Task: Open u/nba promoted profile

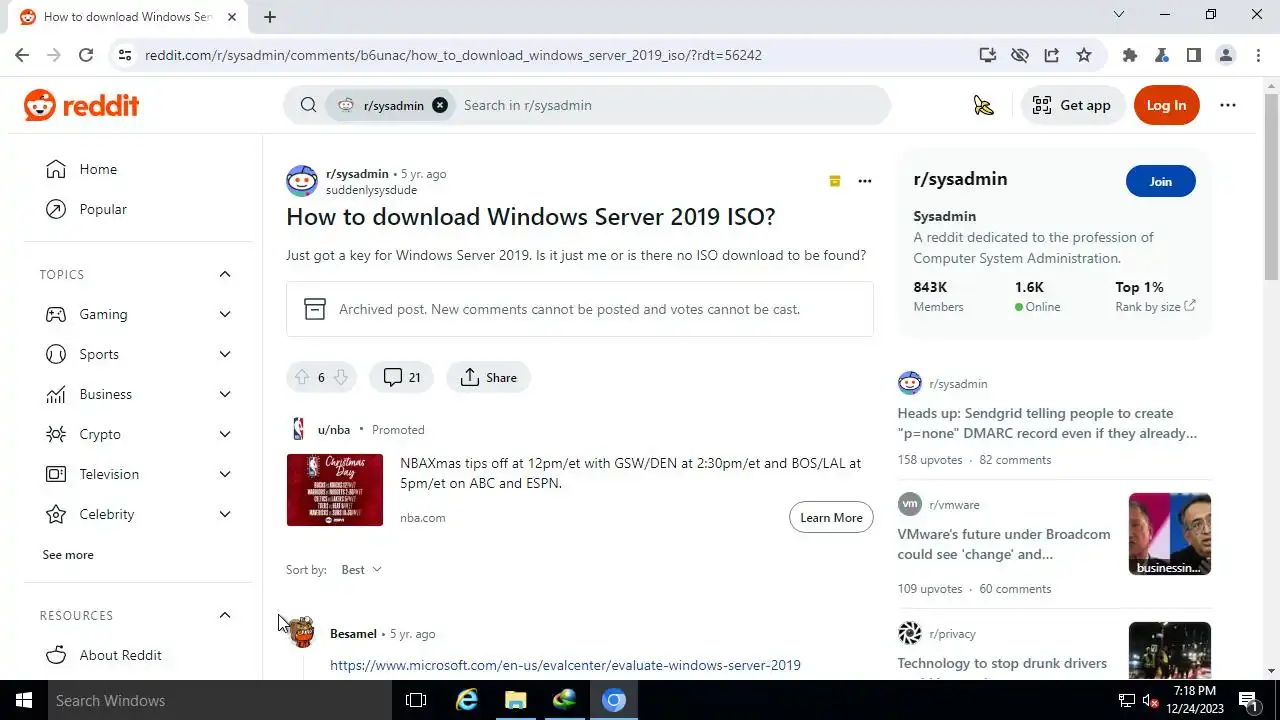Action: [x=334, y=430]
